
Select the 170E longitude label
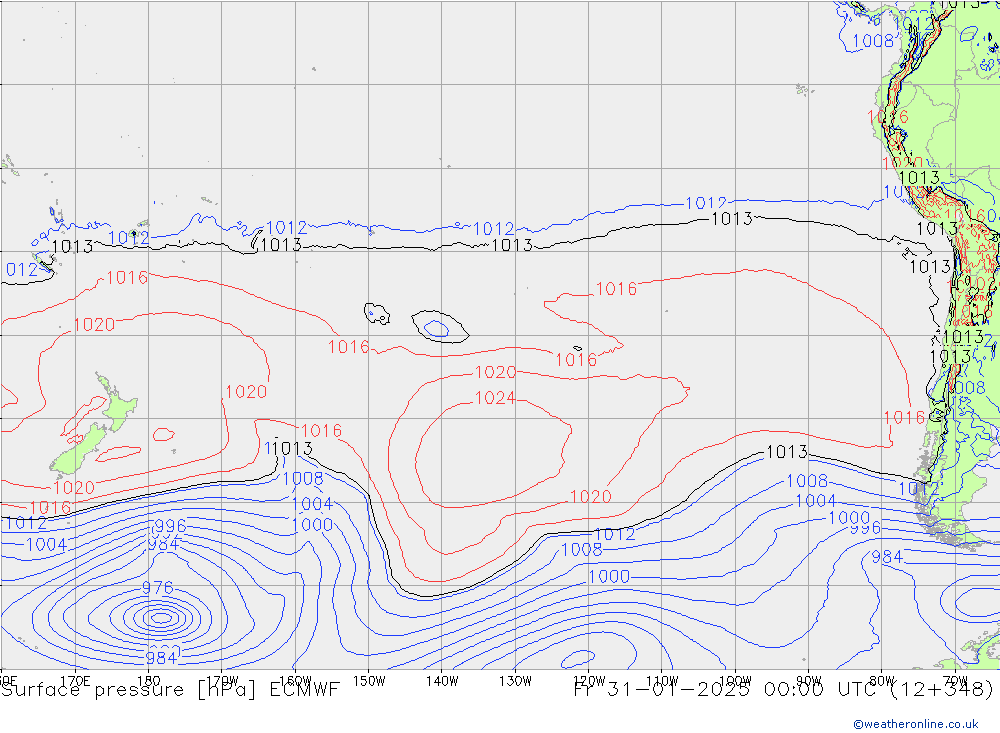point(75,681)
